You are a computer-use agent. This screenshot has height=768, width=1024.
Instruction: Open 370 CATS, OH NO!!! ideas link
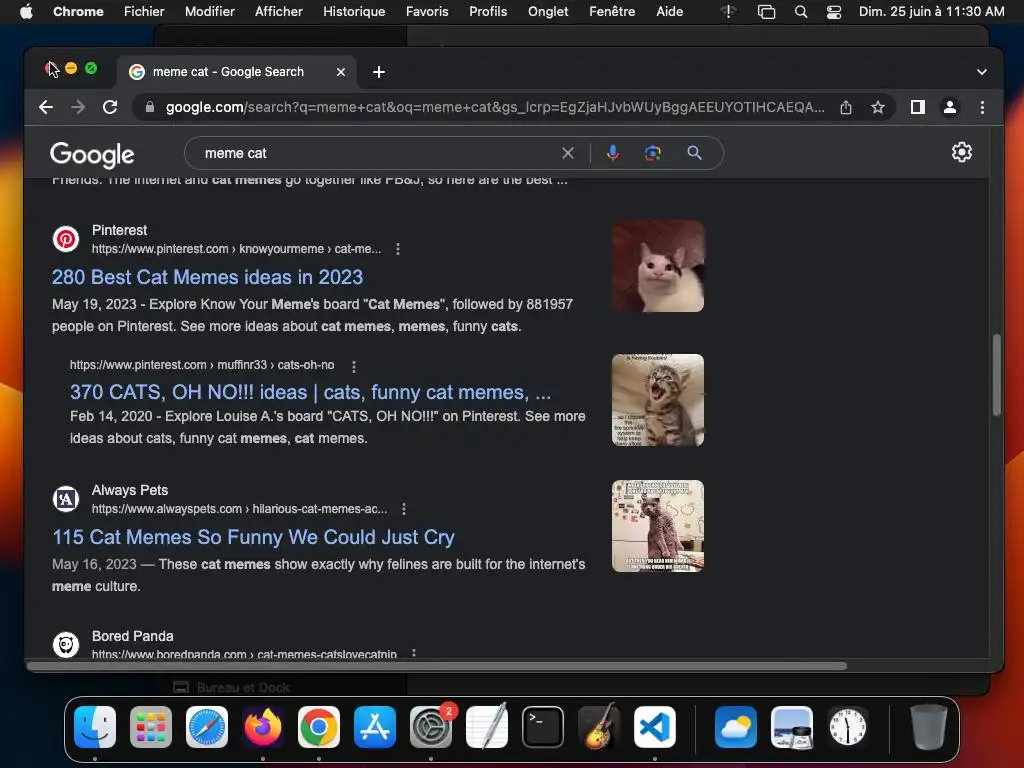coord(310,392)
